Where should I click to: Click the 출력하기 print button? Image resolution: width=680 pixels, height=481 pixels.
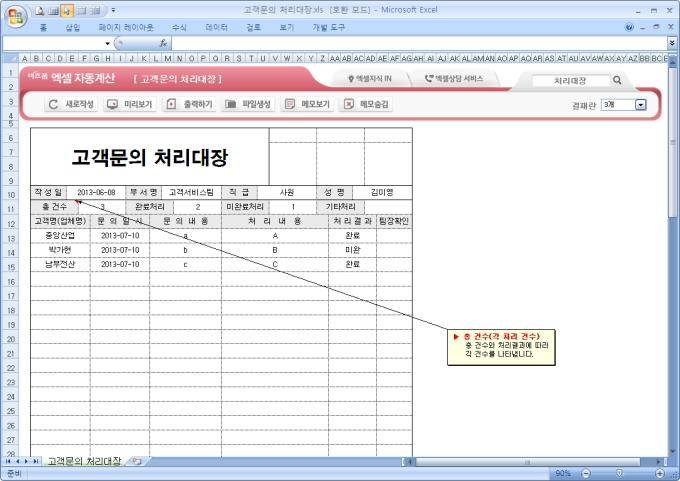pos(190,104)
